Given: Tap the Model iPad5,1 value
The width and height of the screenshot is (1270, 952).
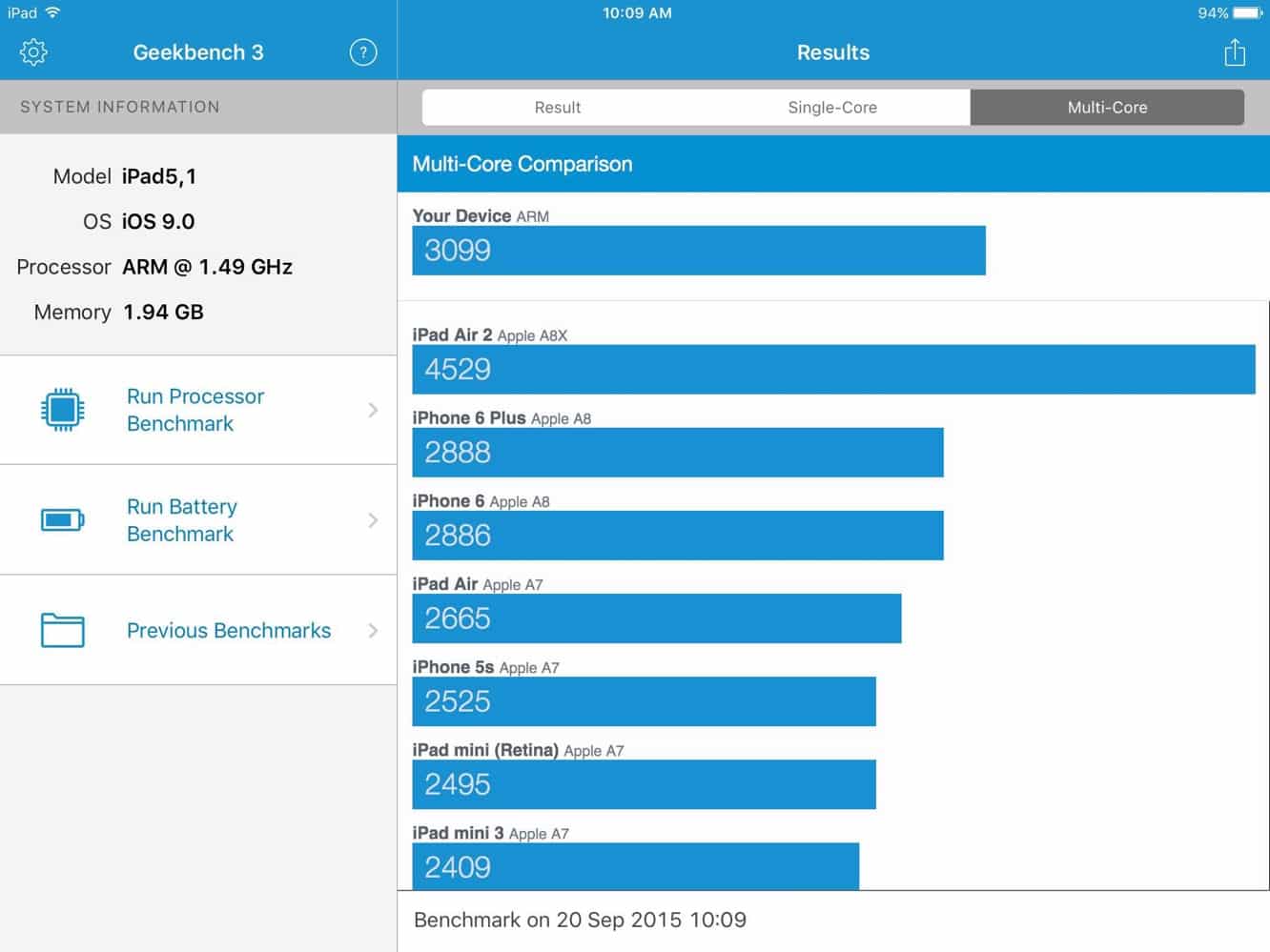Looking at the screenshot, I should click(x=159, y=176).
